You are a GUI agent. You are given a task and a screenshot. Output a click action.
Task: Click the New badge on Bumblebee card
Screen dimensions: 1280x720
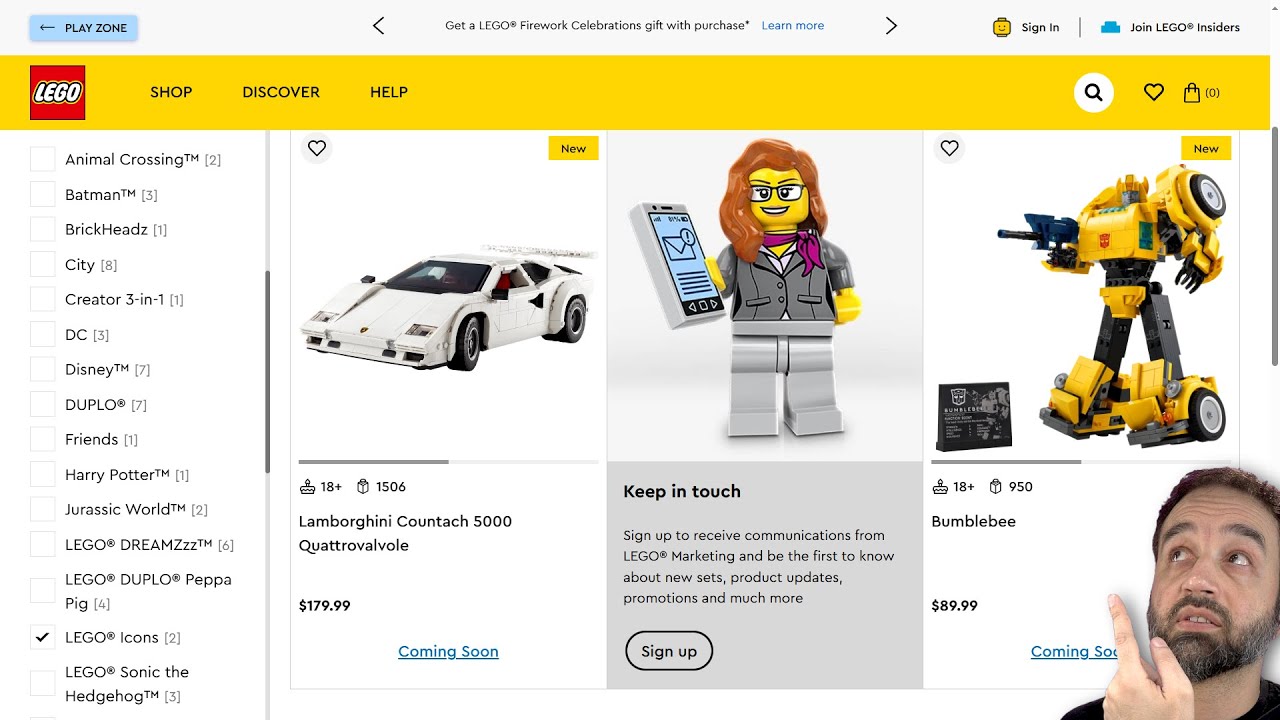point(1206,148)
